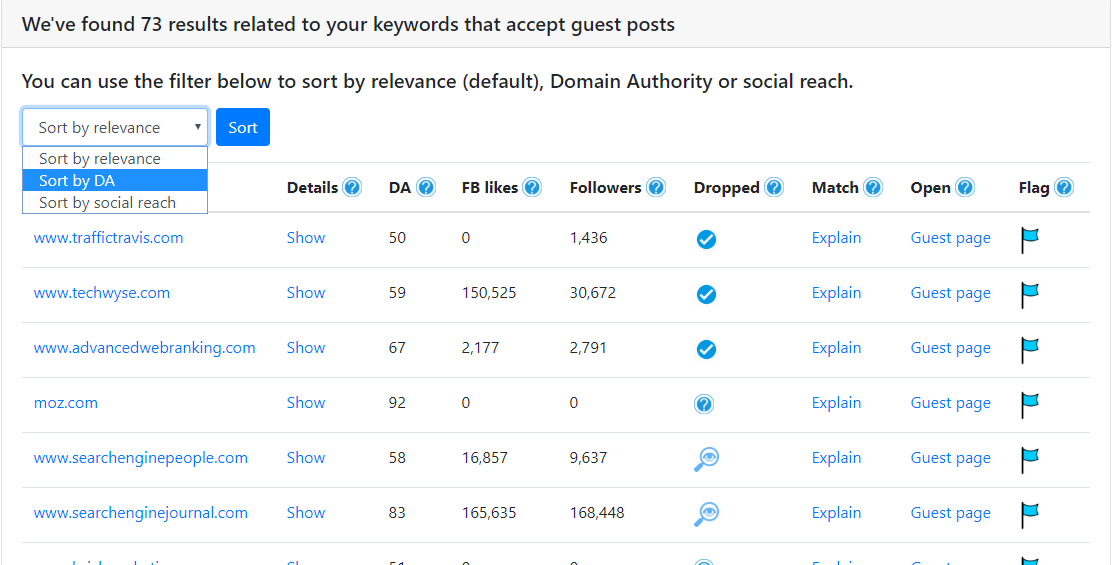Open Guest page for www.traffictravis.com
Viewport: 1119px width, 565px height.
[x=951, y=238]
